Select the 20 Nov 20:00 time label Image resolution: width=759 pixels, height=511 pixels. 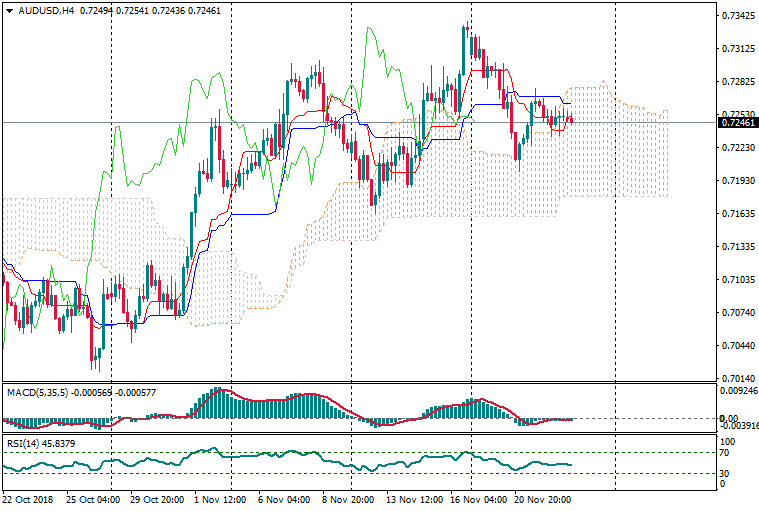coord(542,498)
